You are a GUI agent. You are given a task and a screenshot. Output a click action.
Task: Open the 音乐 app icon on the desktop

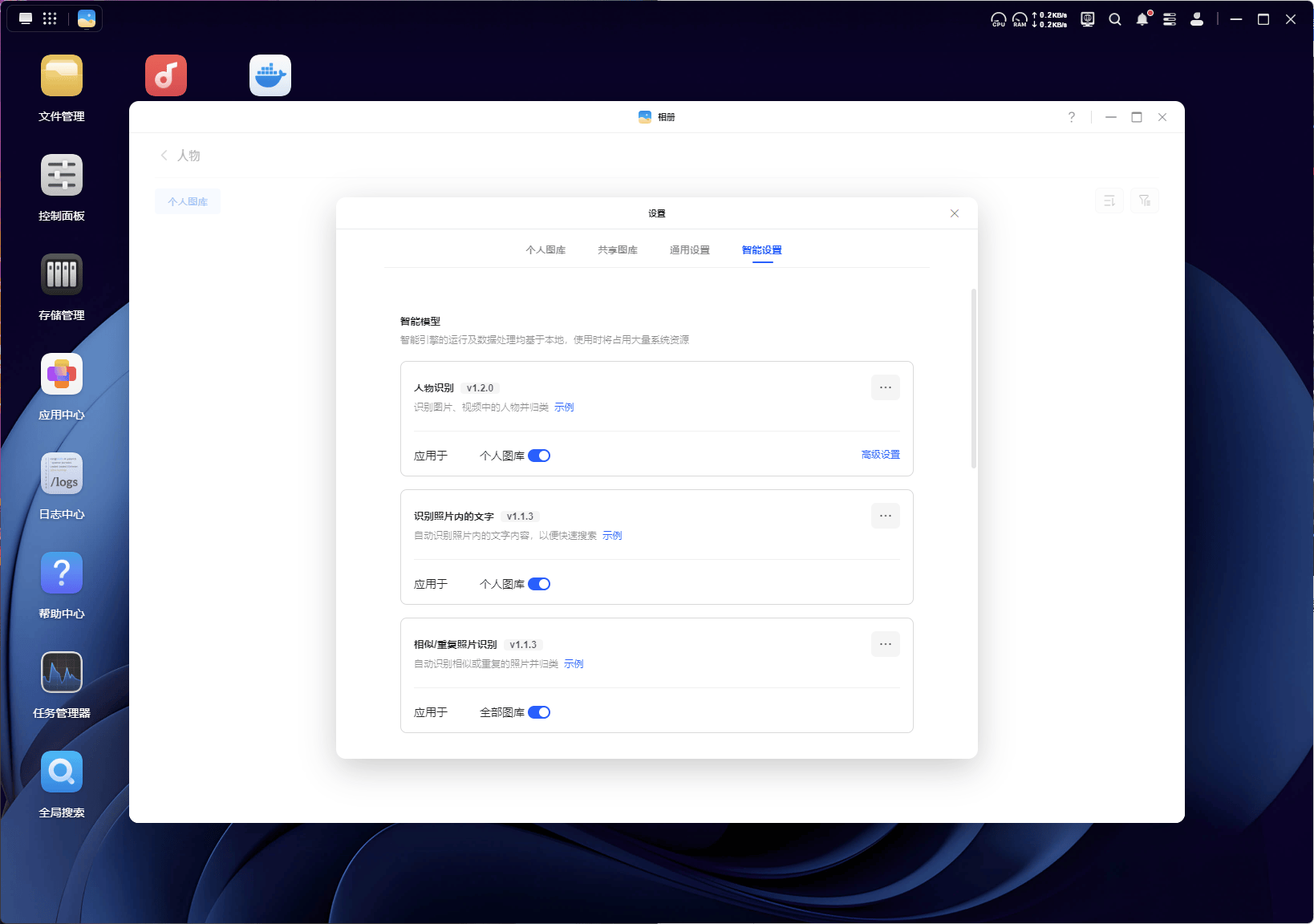point(166,75)
